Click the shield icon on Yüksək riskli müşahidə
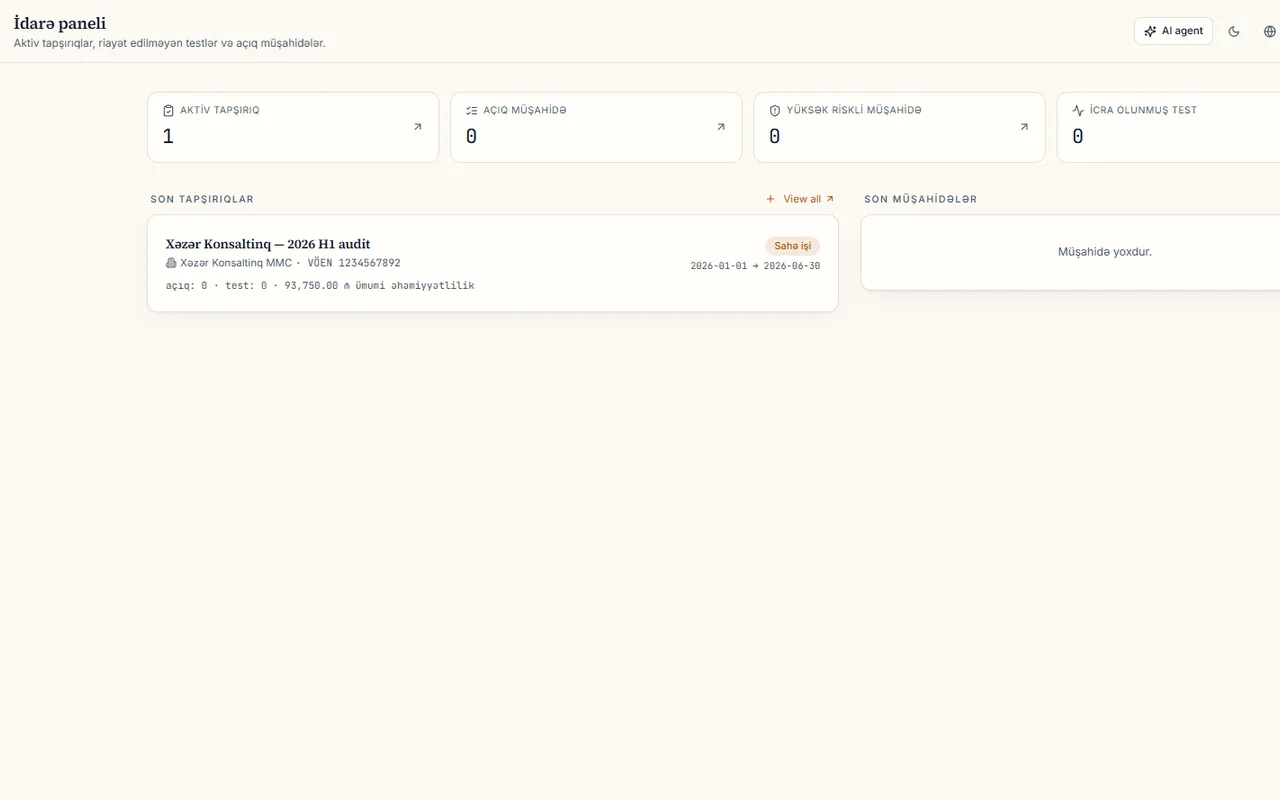1280x800 pixels. coord(774,110)
